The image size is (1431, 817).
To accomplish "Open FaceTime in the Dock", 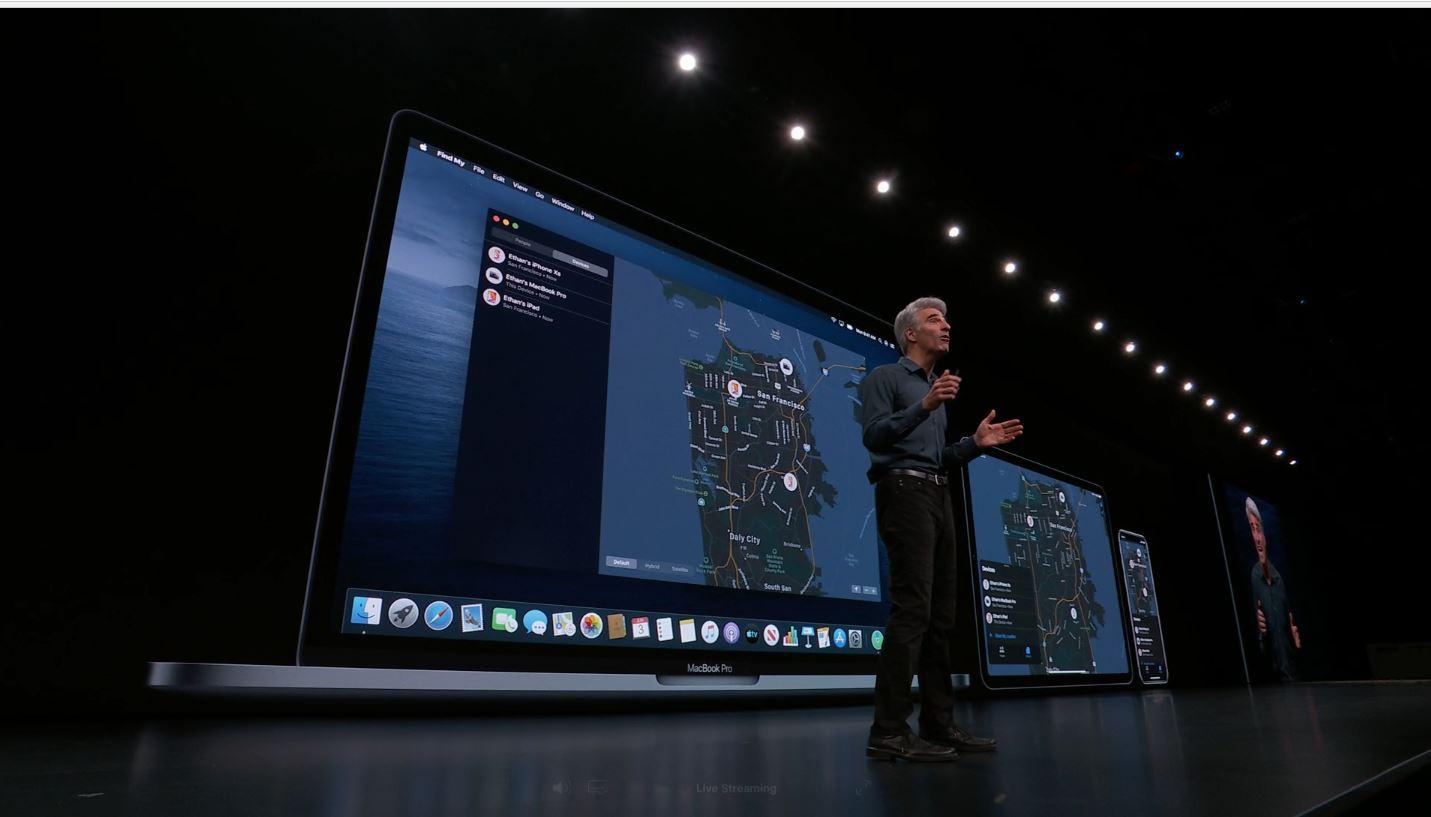I will (x=504, y=619).
